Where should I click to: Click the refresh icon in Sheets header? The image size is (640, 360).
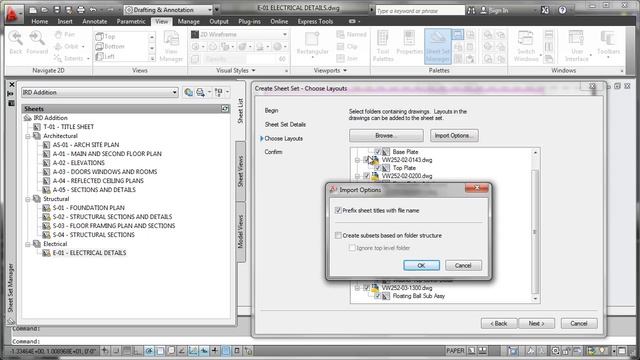(x=225, y=109)
